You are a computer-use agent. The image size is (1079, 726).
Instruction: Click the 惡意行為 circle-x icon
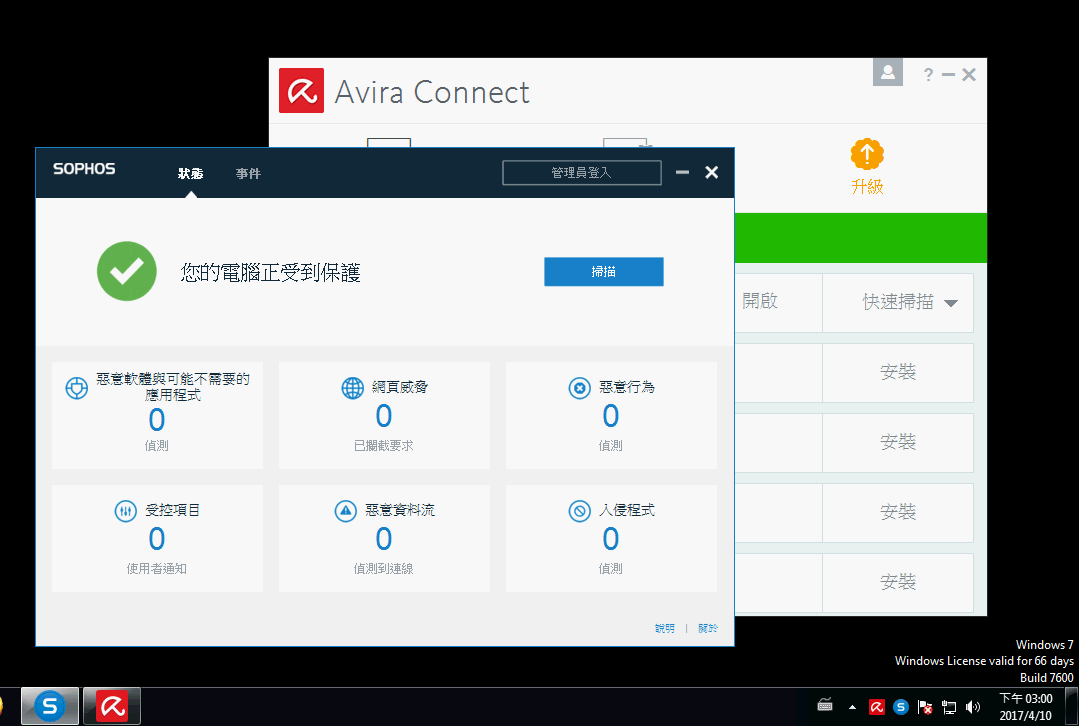click(x=579, y=387)
